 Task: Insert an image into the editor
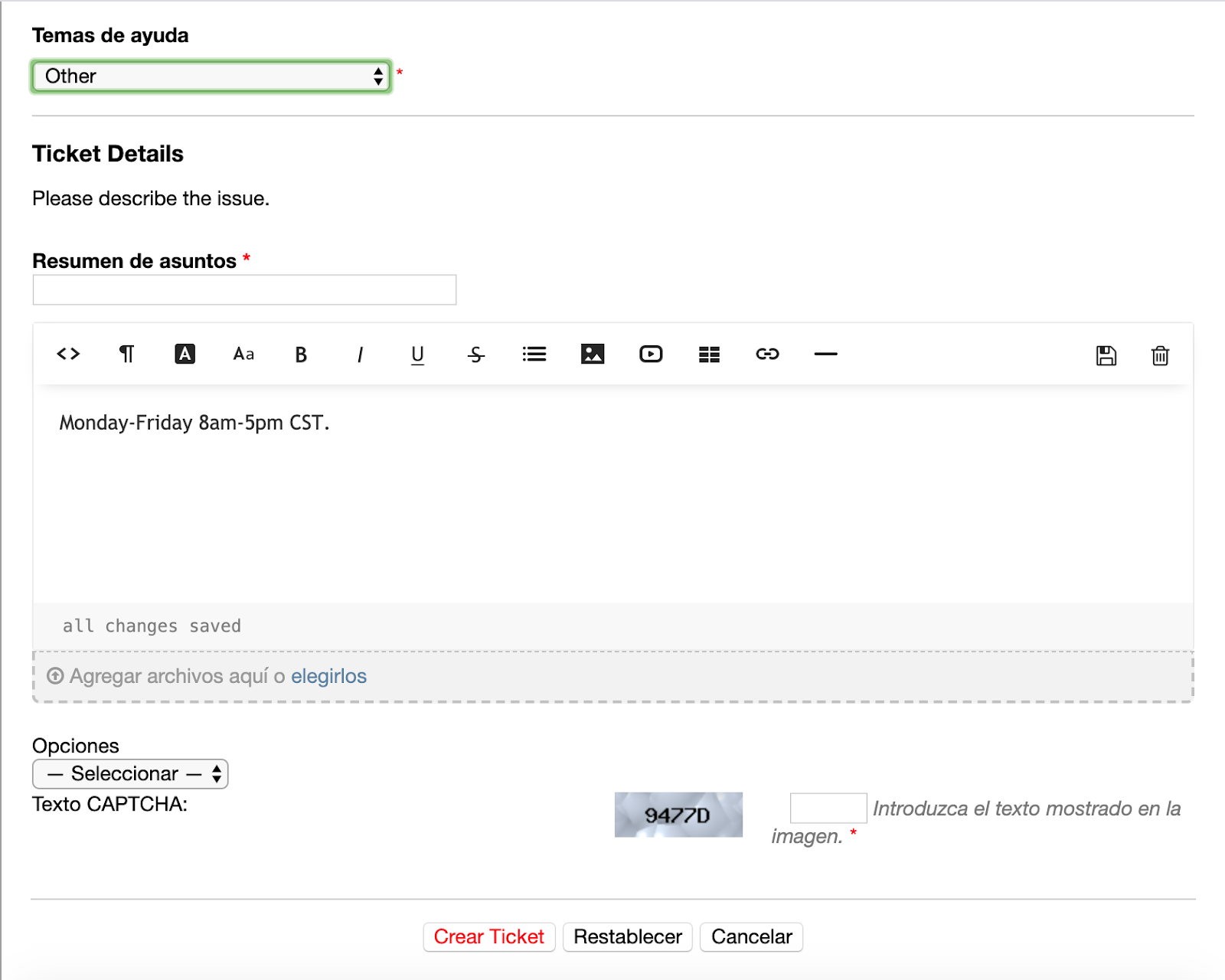click(x=593, y=354)
